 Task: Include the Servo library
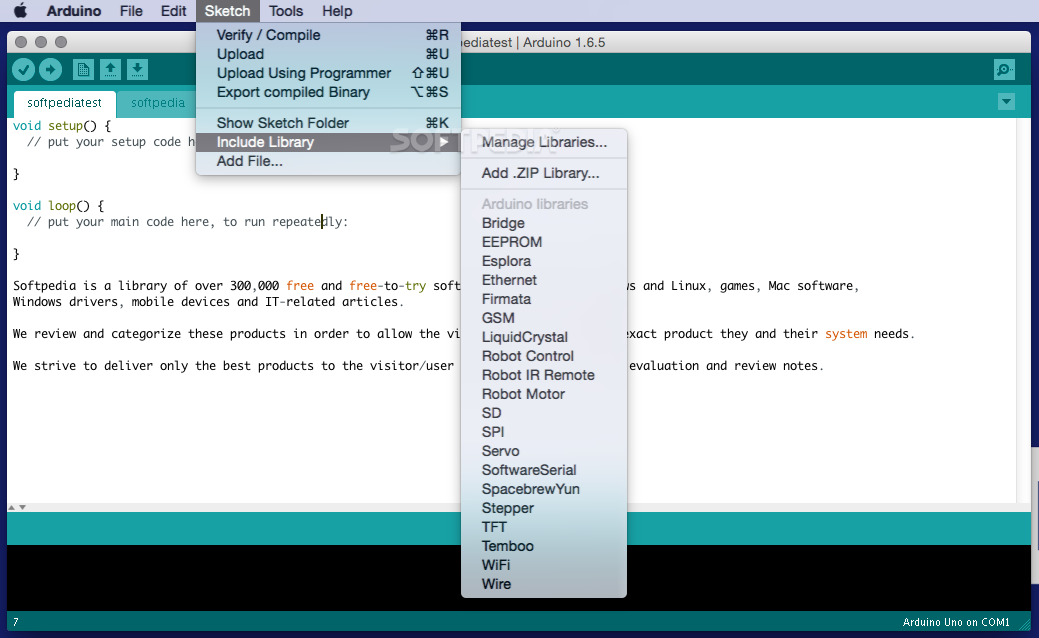coord(543,451)
